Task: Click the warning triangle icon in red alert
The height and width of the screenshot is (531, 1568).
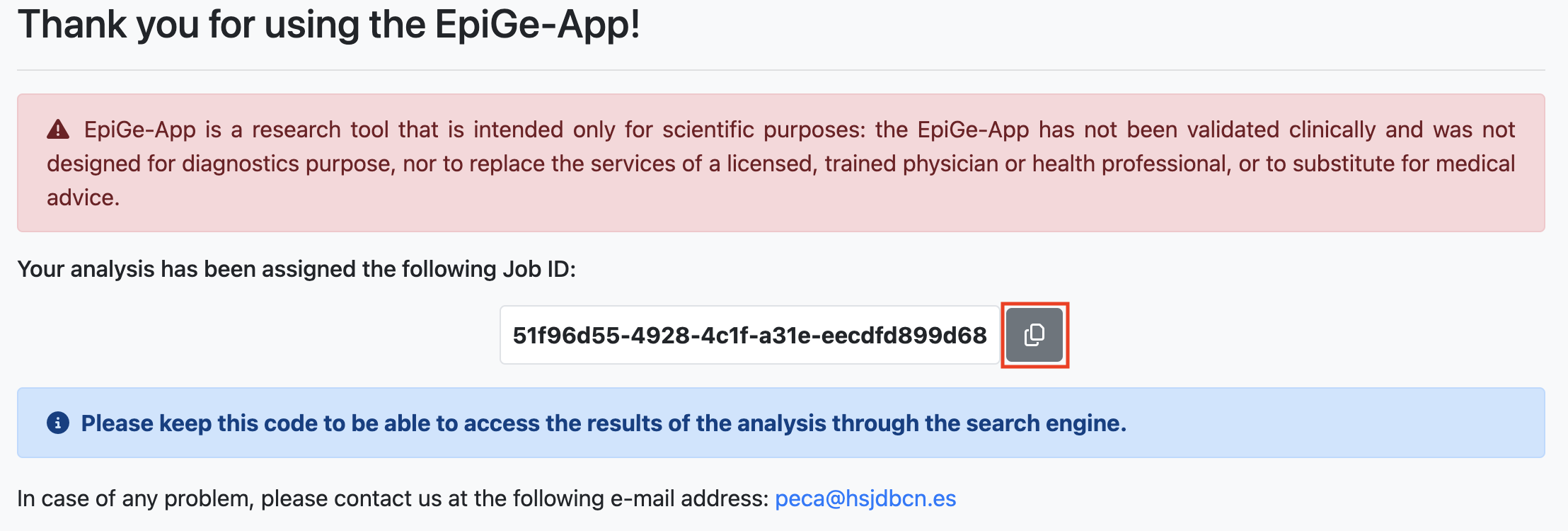Action: click(58, 130)
